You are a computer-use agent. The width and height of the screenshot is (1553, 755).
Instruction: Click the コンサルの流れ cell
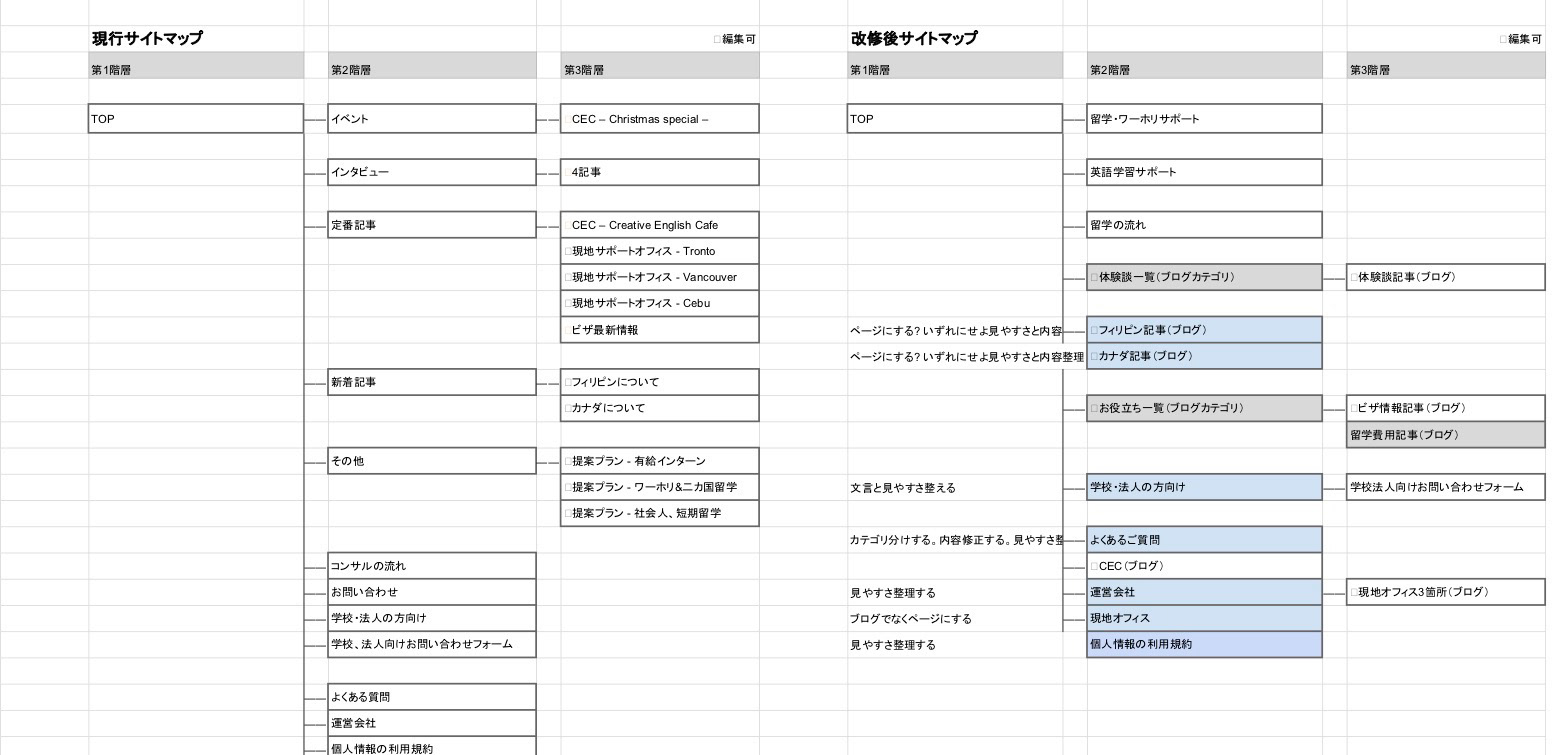[x=432, y=566]
